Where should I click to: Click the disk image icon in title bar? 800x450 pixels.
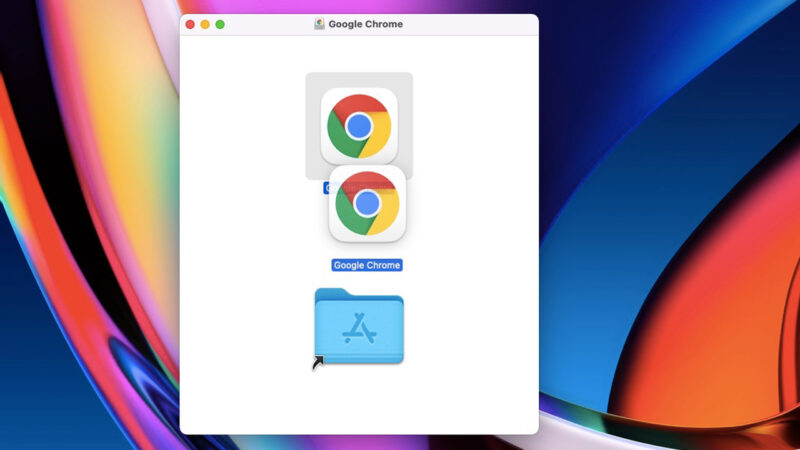[319, 24]
